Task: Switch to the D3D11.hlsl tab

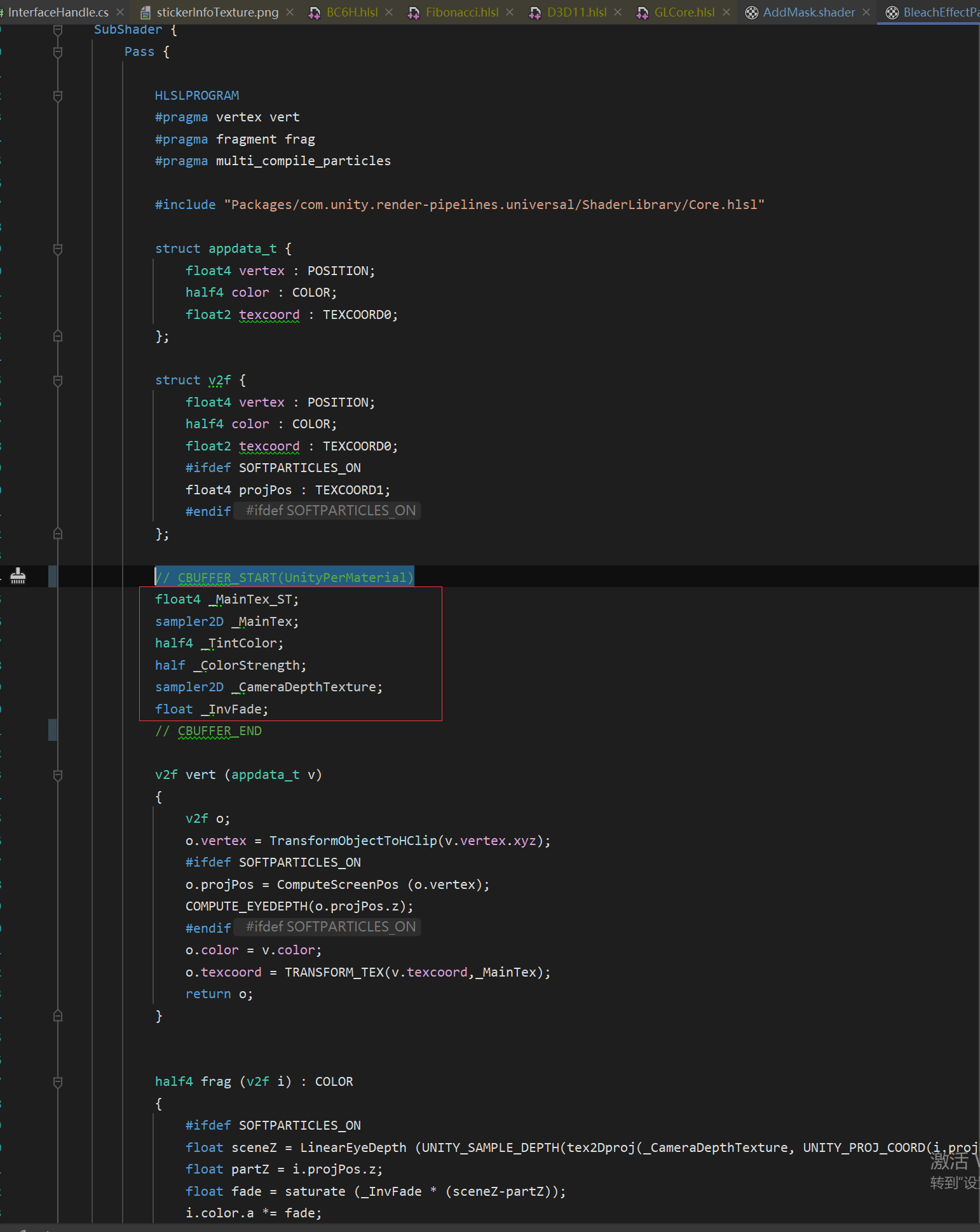Action: [576, 12]
